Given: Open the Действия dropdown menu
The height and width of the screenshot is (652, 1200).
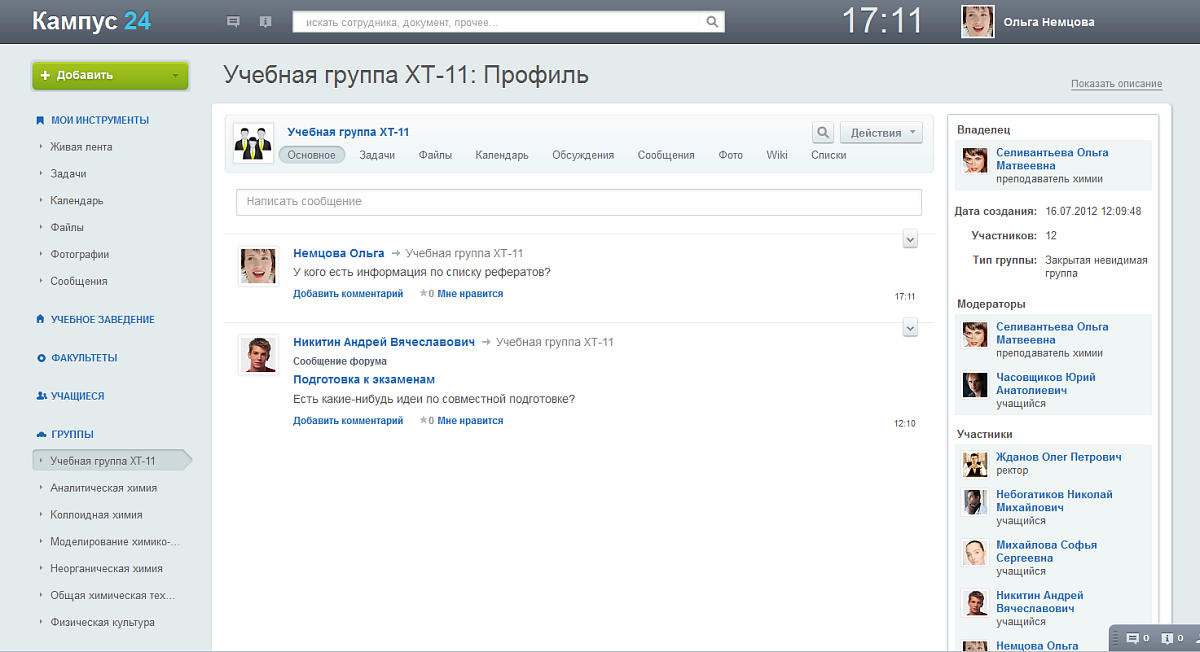Looking at the screenshot, I should (x=881, y=132).
